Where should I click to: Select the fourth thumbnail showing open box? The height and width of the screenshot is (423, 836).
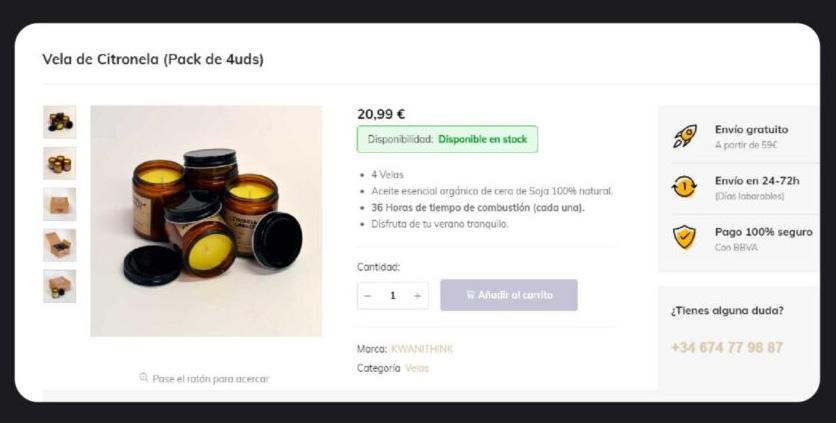coord(59,245)
